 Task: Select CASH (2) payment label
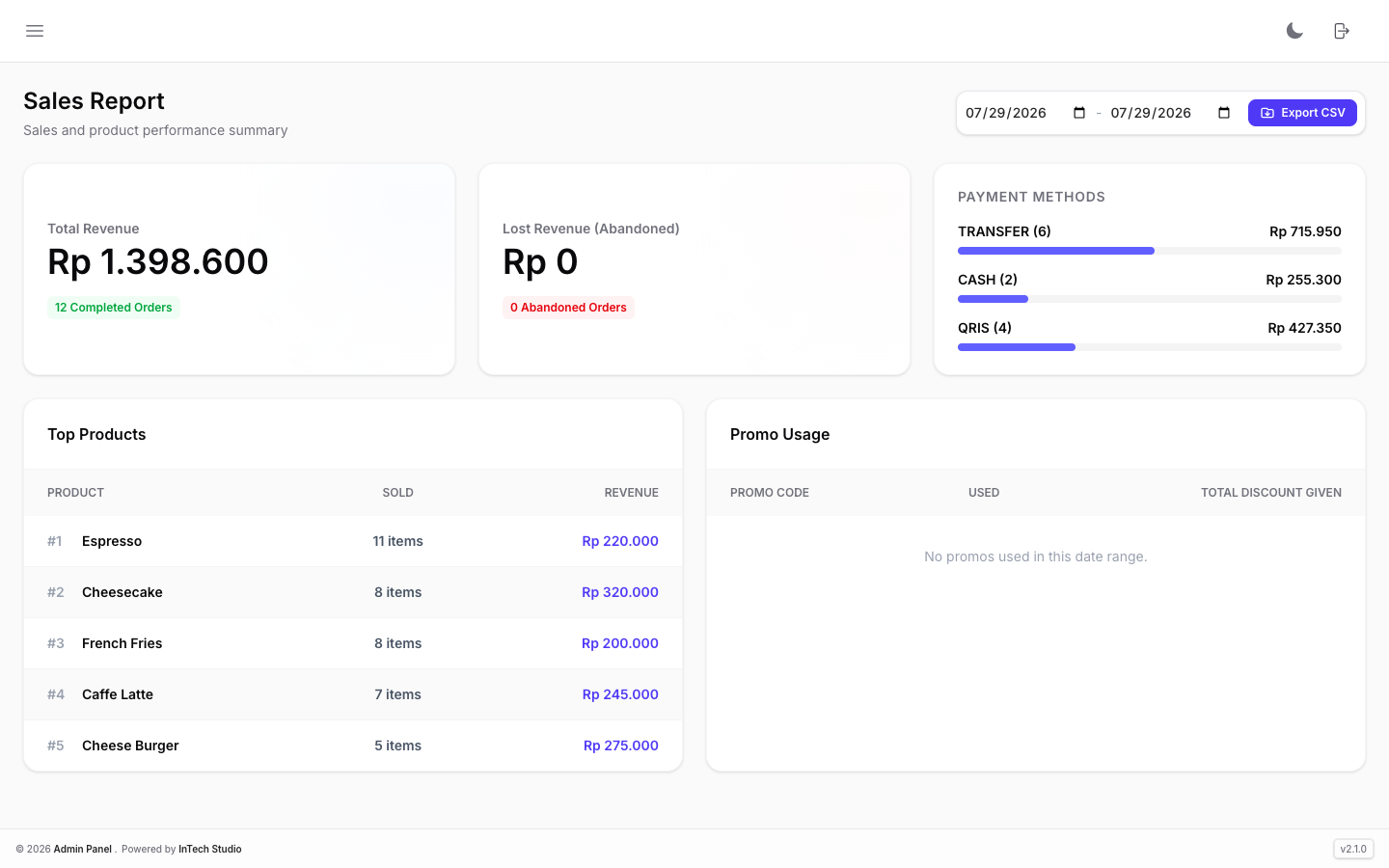(988, 280)
